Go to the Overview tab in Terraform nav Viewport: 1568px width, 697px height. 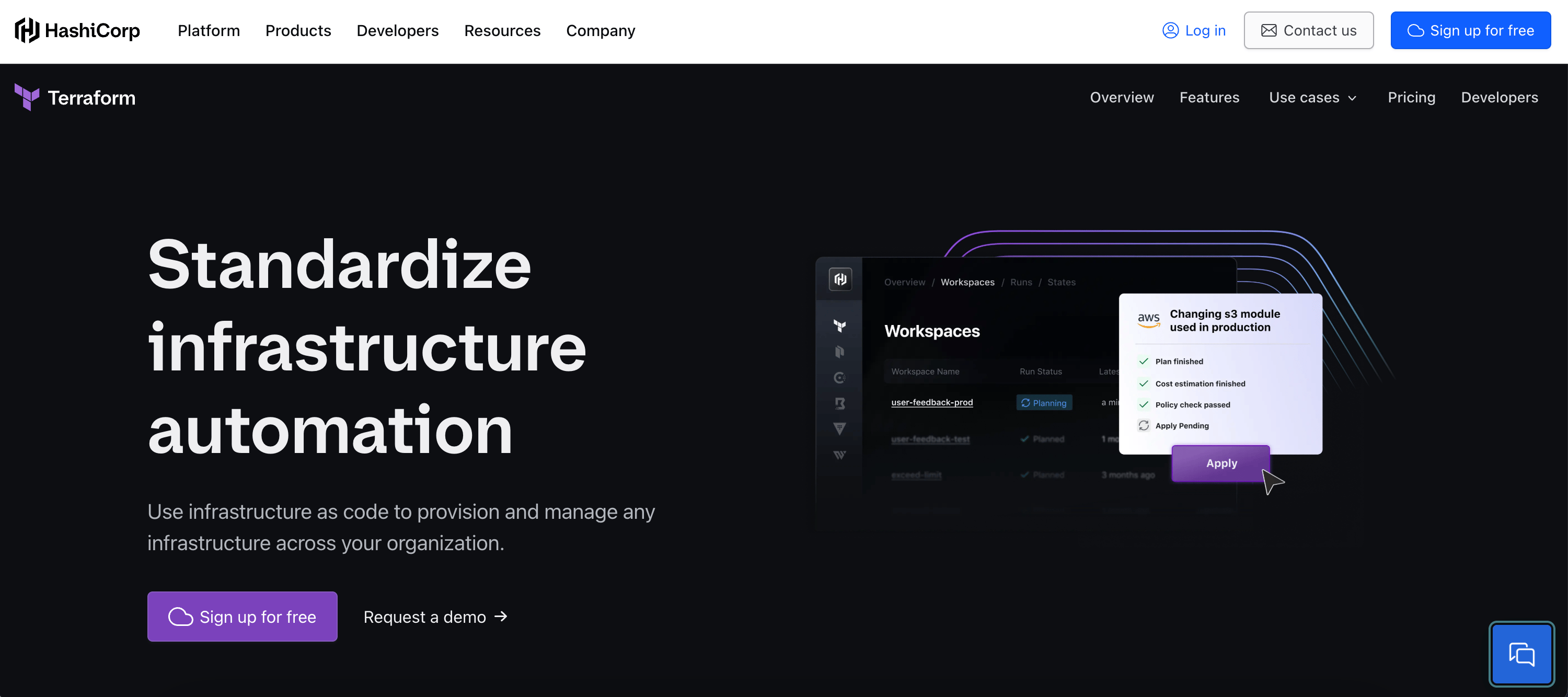pos(1121,97)
